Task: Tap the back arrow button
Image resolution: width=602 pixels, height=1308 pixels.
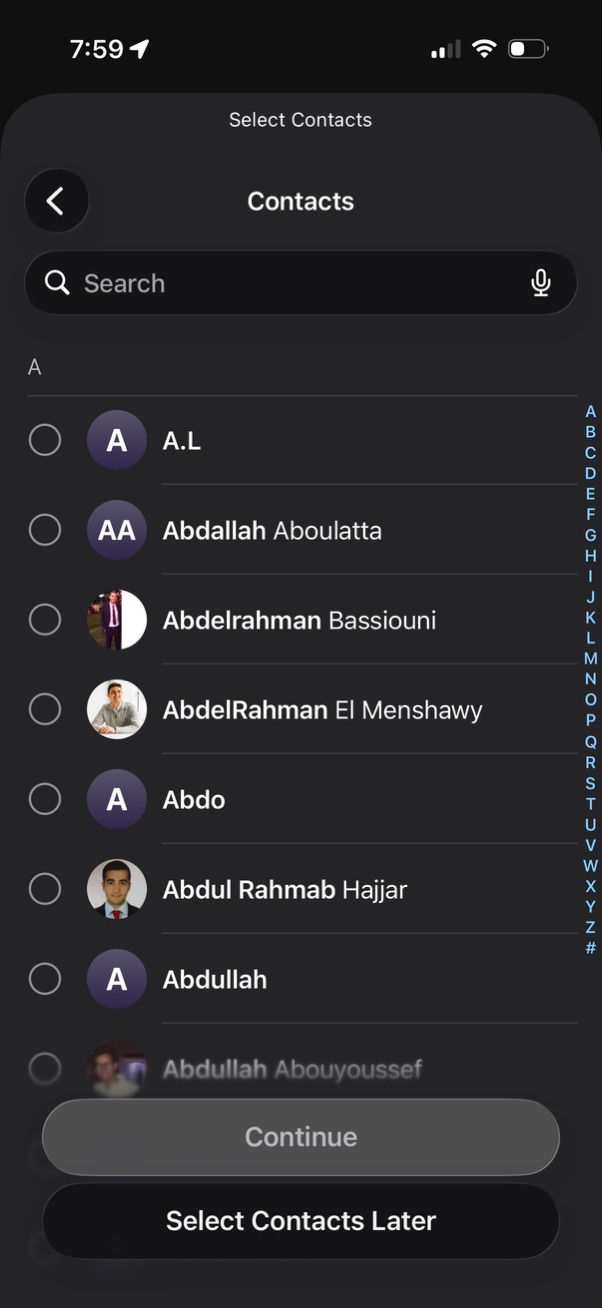Action: [x=56, y=201]
